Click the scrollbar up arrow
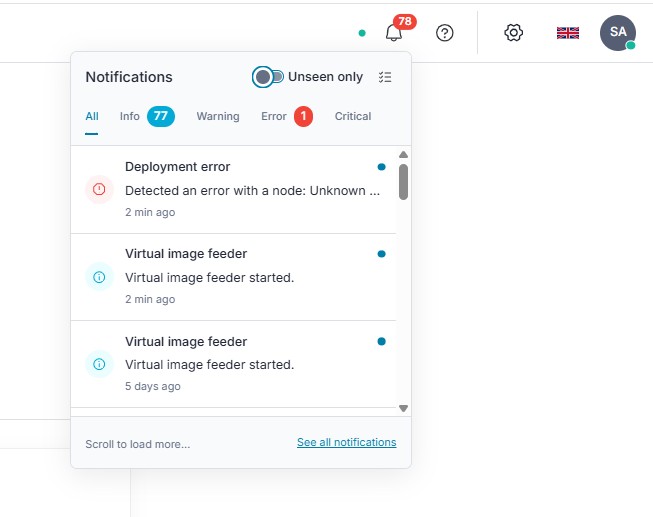The height and width of the screenshot is (517, 653). coord(403,155)
